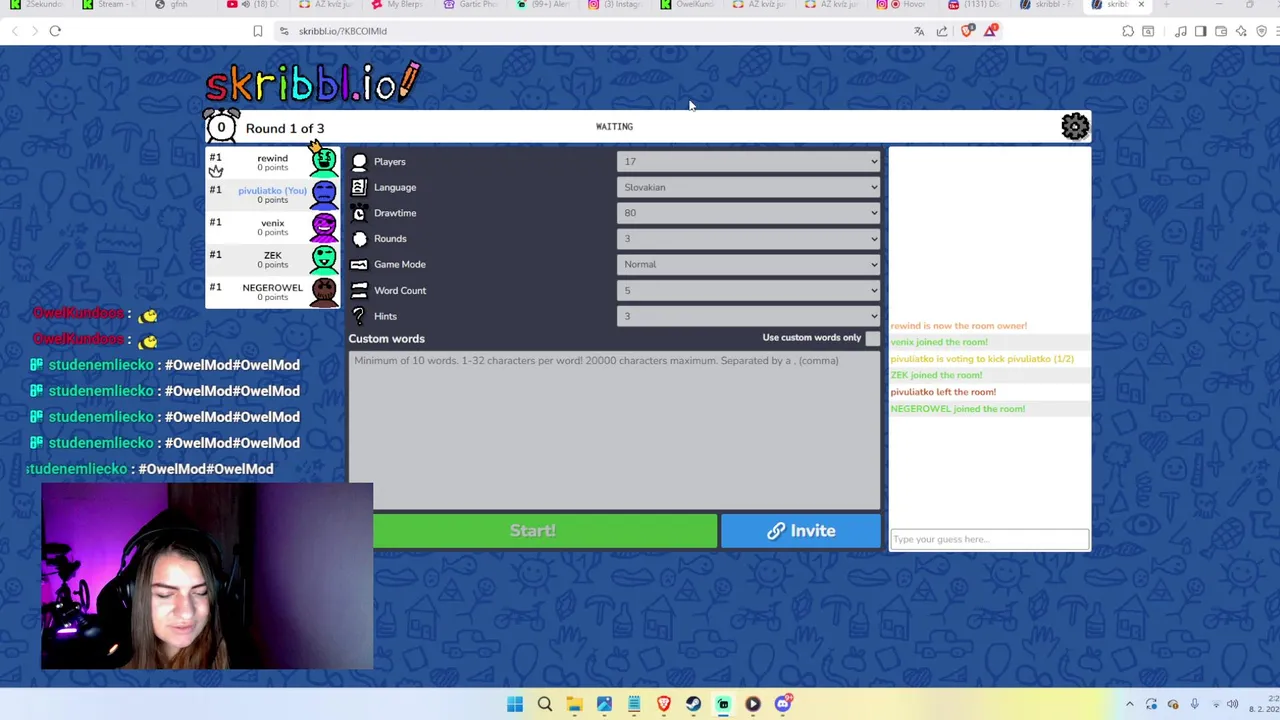
Task: Open Brave browser taskbar icon
Action: 663,704
